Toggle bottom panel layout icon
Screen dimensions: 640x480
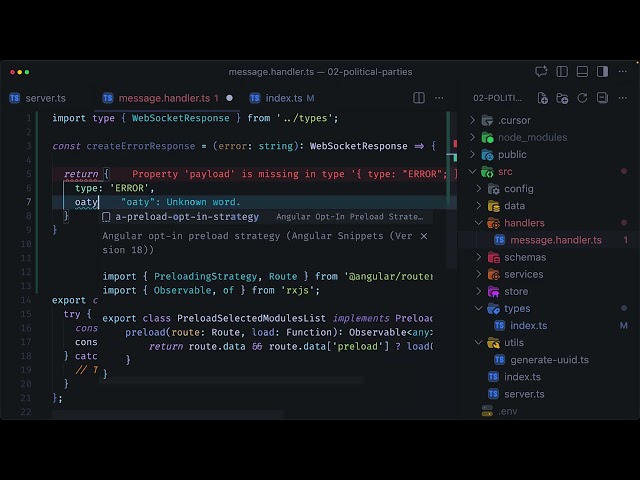(582, 72)
